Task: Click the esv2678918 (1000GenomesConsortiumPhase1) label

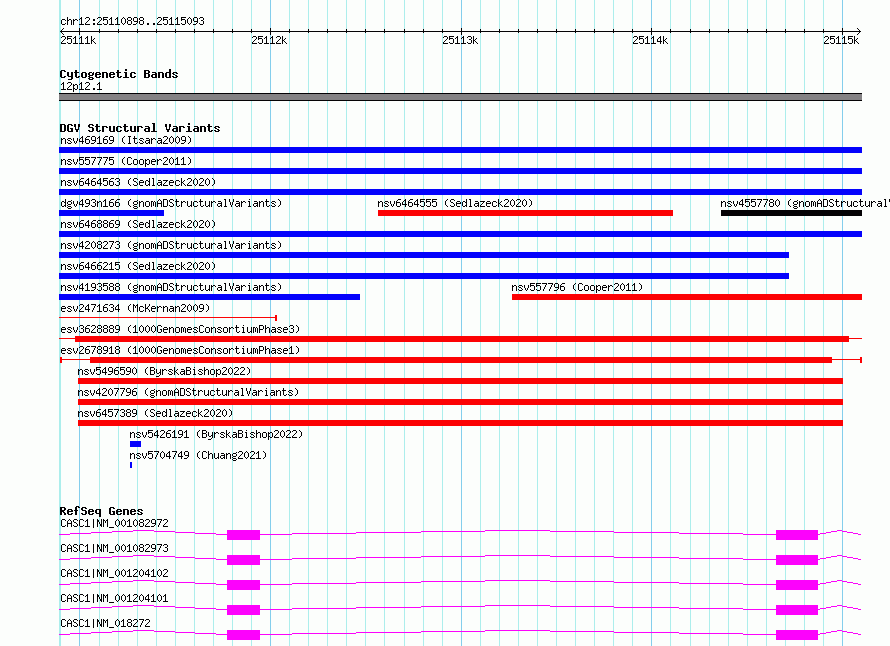Action: tap(180, 350)
